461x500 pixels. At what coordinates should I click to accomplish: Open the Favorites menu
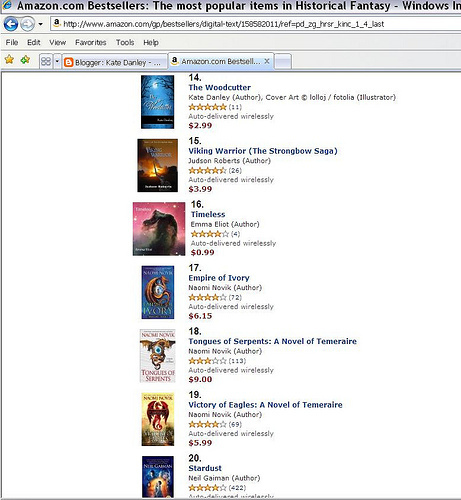point(90,43)
